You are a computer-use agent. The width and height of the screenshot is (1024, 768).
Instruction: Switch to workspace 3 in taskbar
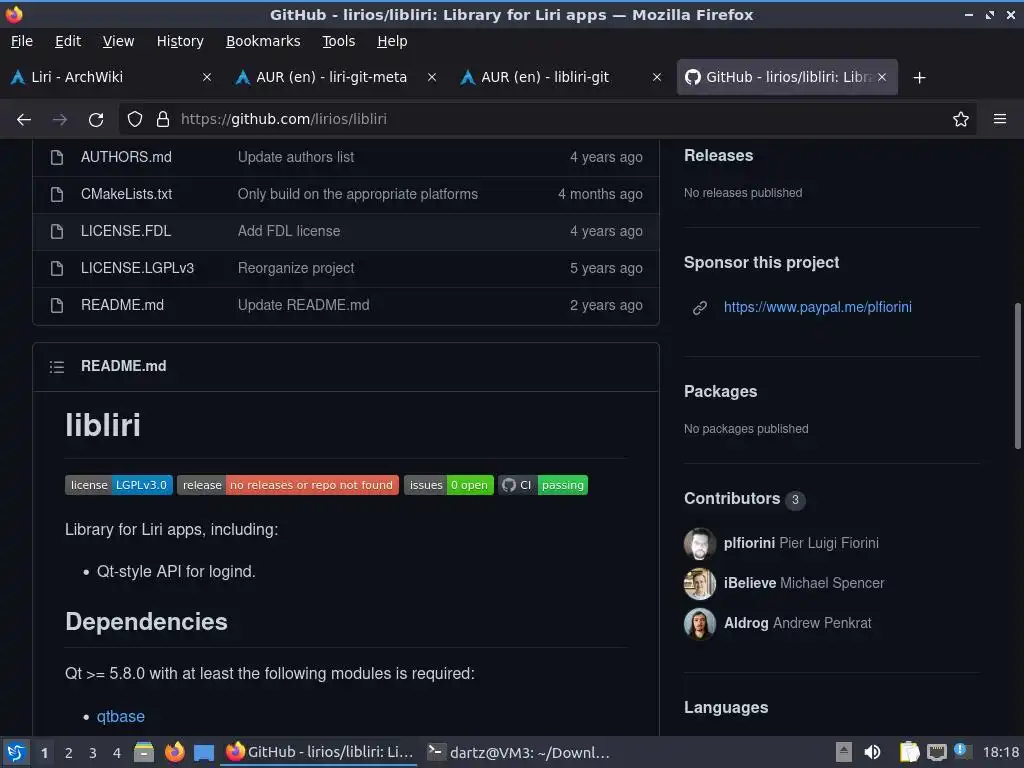point(93,753)
